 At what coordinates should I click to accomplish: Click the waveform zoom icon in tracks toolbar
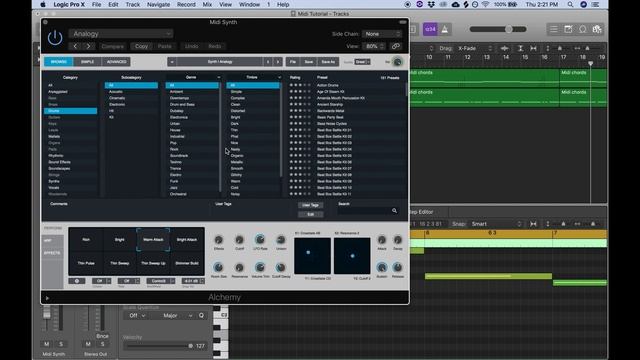point(504,48)
